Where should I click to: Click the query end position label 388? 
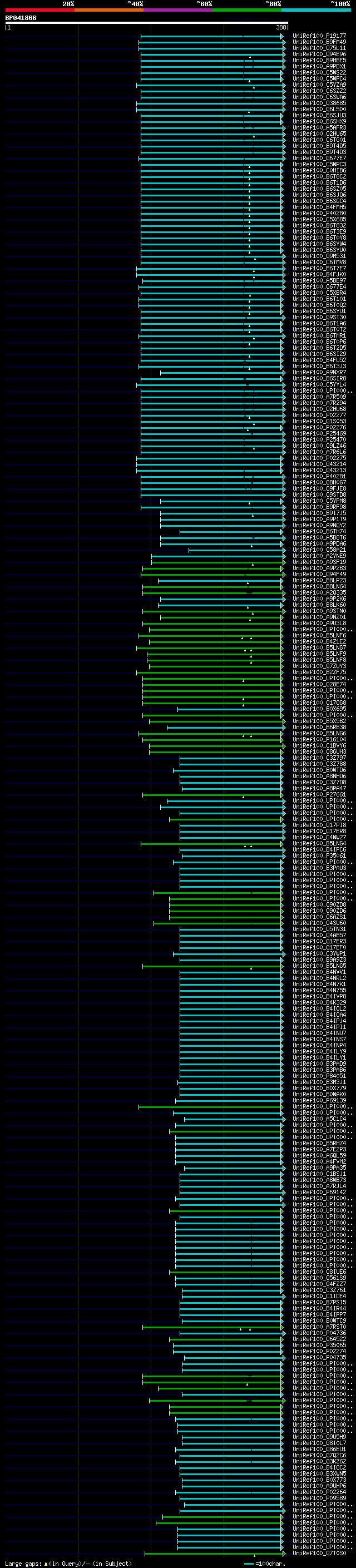[x=280, y=27]
